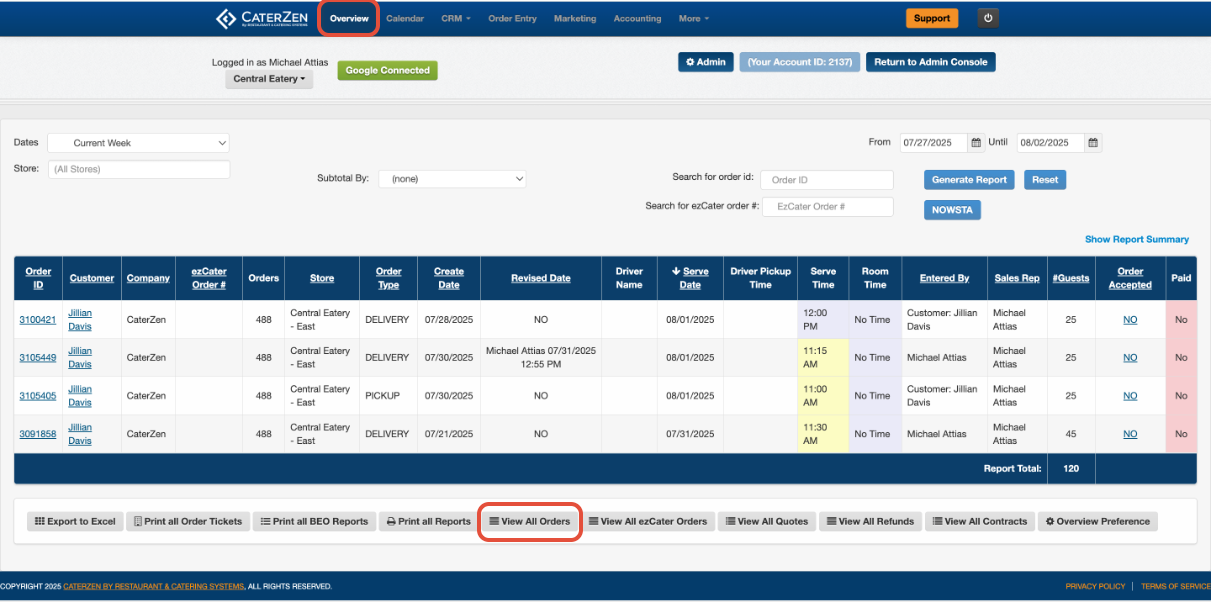This screenshot has height=602, width=1211.
Task: Click View All Contracts
Action: pos(979,522)
